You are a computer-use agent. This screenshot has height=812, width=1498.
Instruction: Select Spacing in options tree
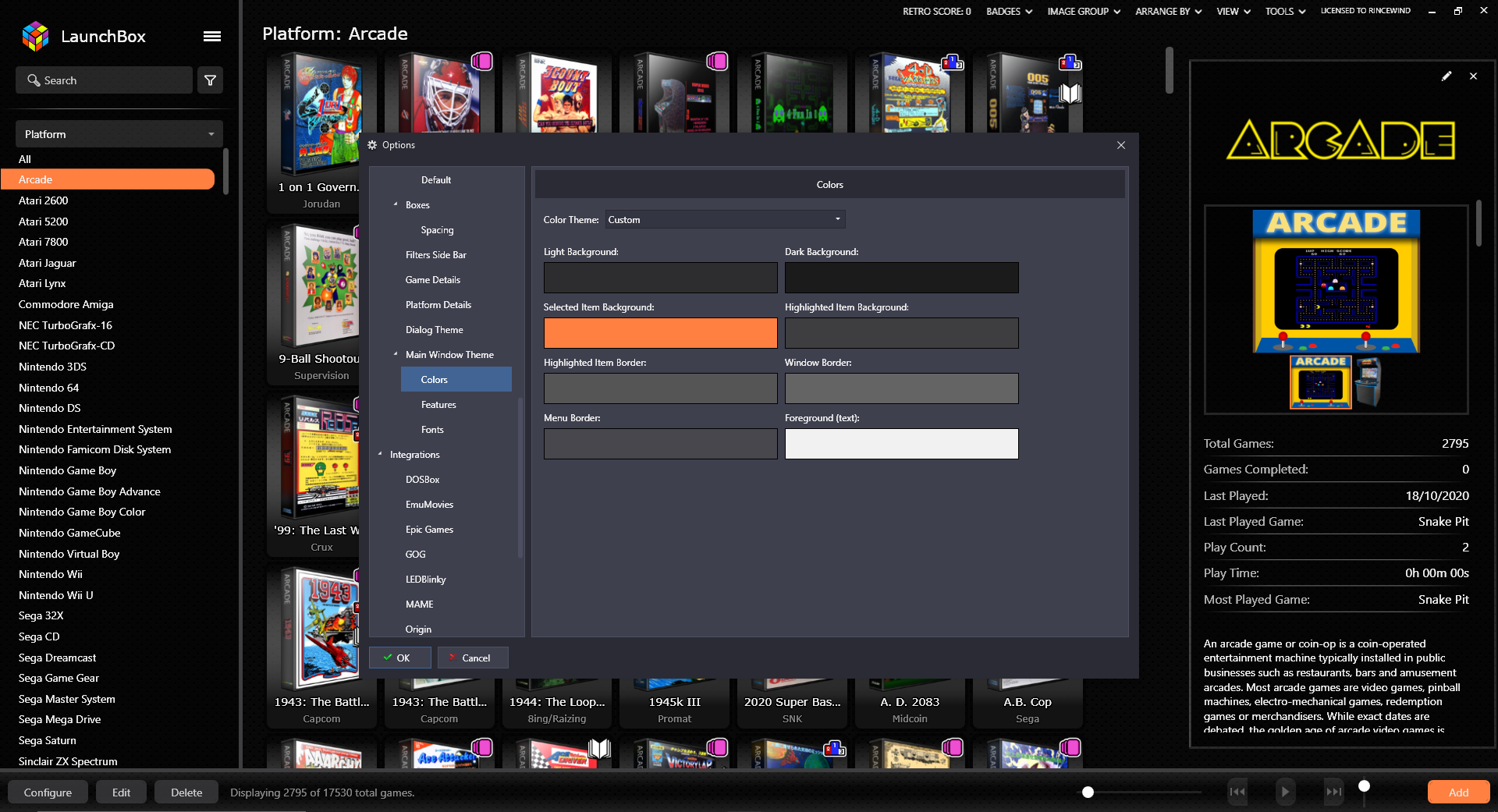[x=437, y=230]
